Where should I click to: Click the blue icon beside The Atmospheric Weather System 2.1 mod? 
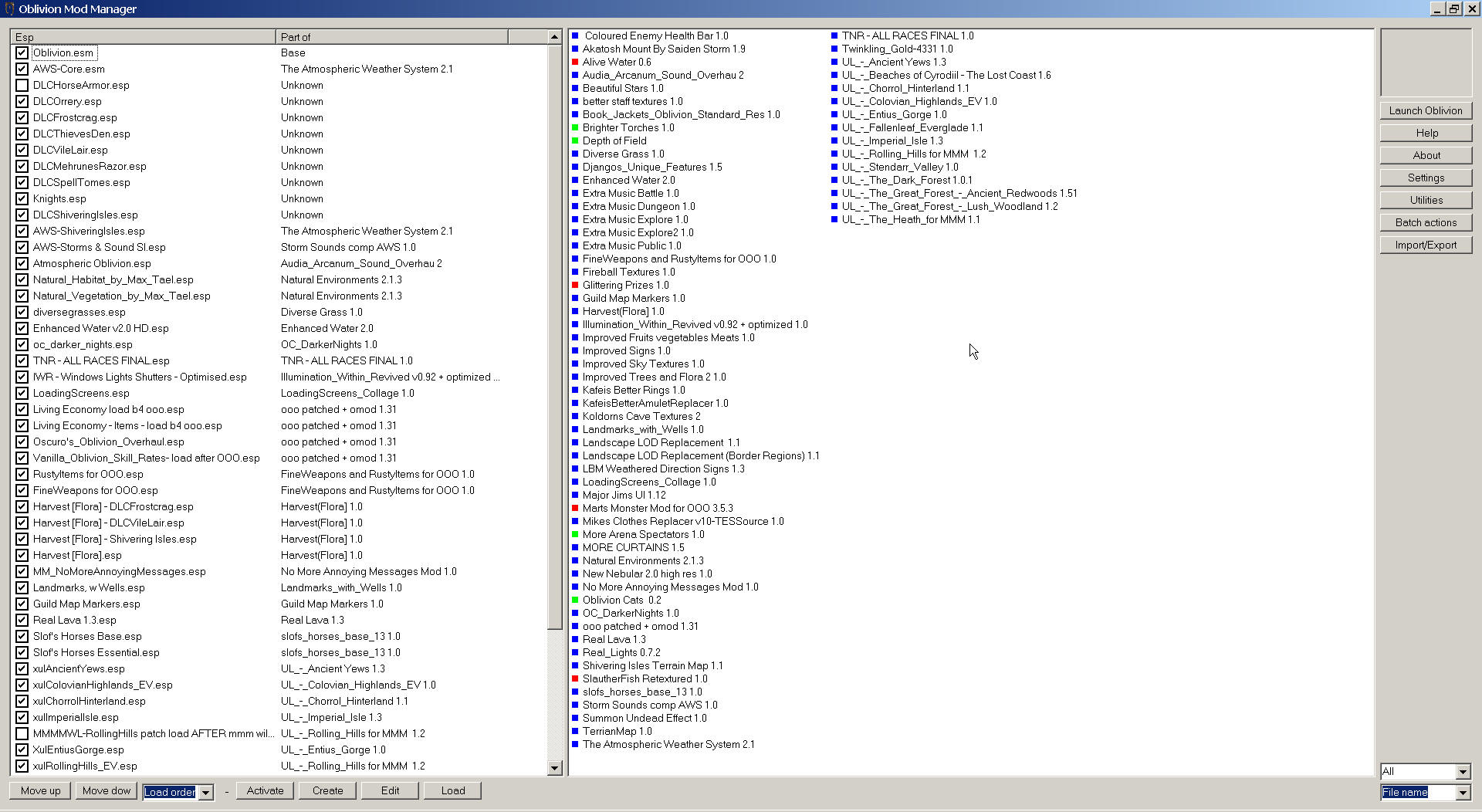pos(575,744)
